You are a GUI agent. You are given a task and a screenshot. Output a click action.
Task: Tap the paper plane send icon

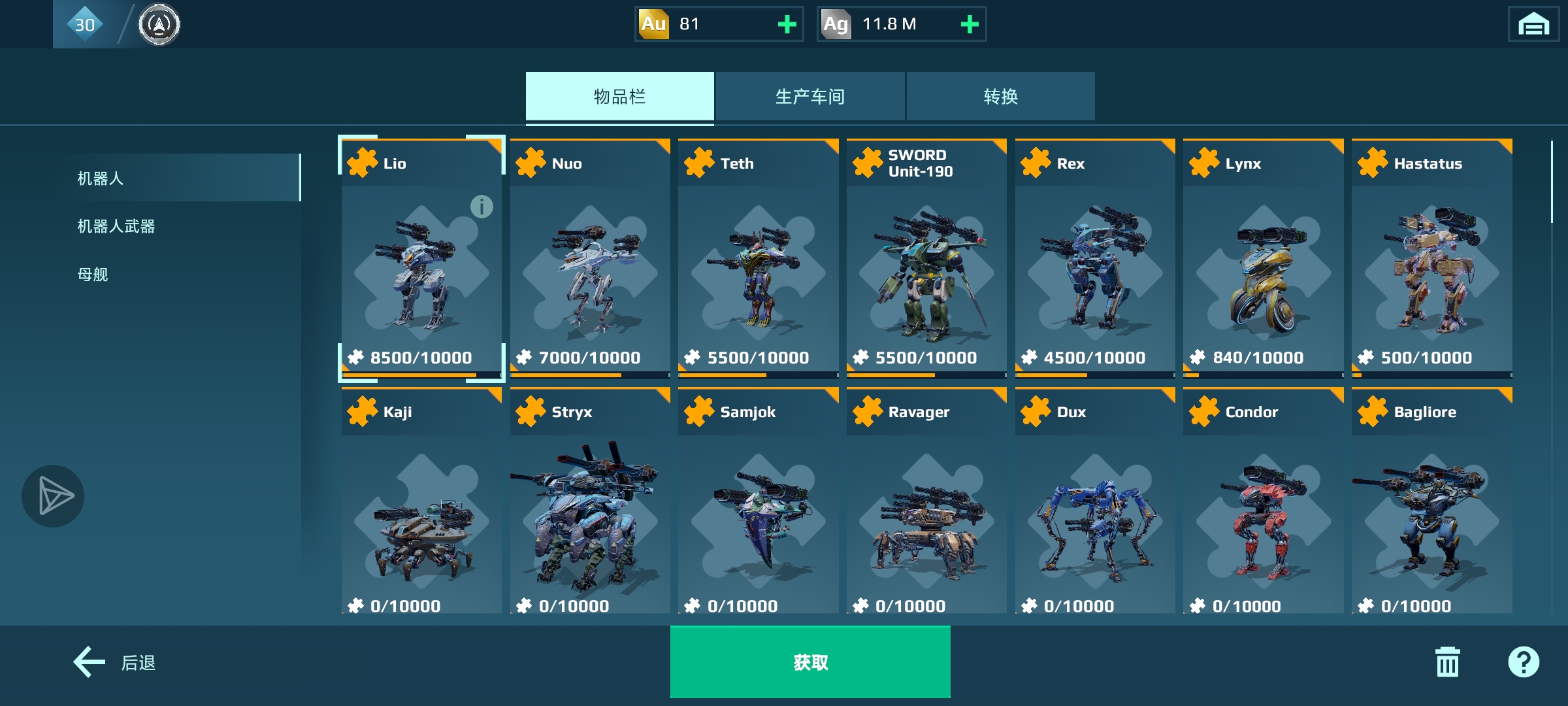(x=53, y=496)
